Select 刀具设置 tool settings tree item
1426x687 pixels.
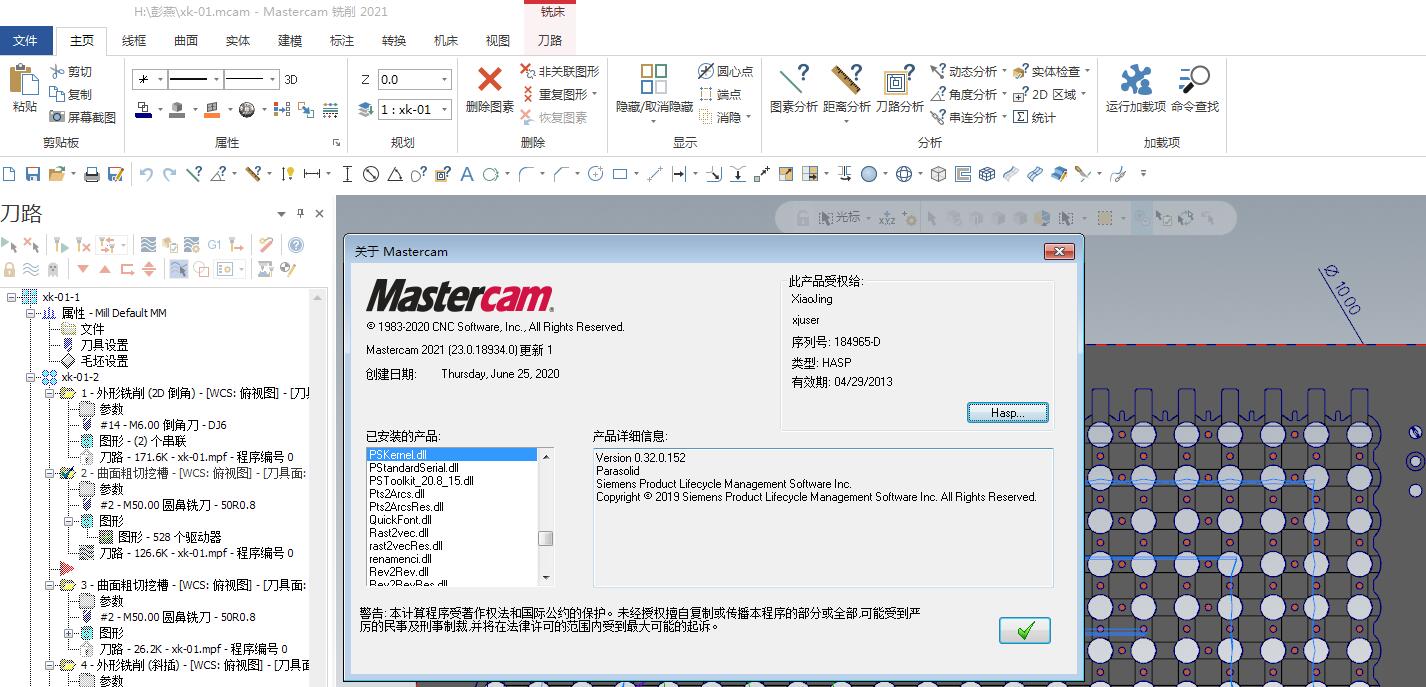(x=95, y=345)
